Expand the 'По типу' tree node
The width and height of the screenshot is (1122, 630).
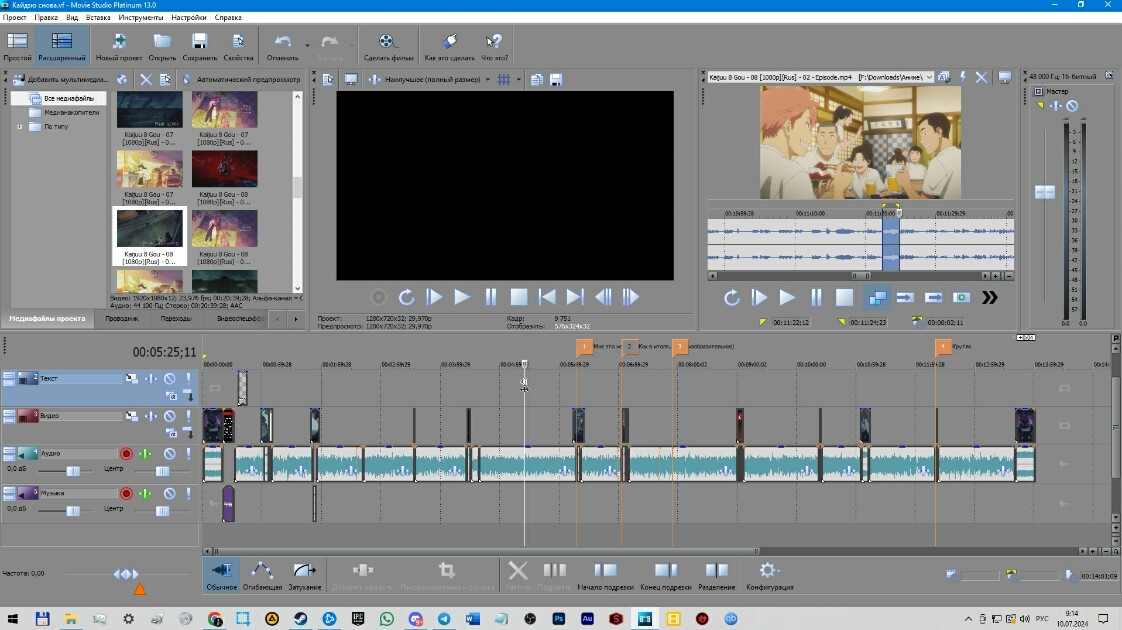19,127
